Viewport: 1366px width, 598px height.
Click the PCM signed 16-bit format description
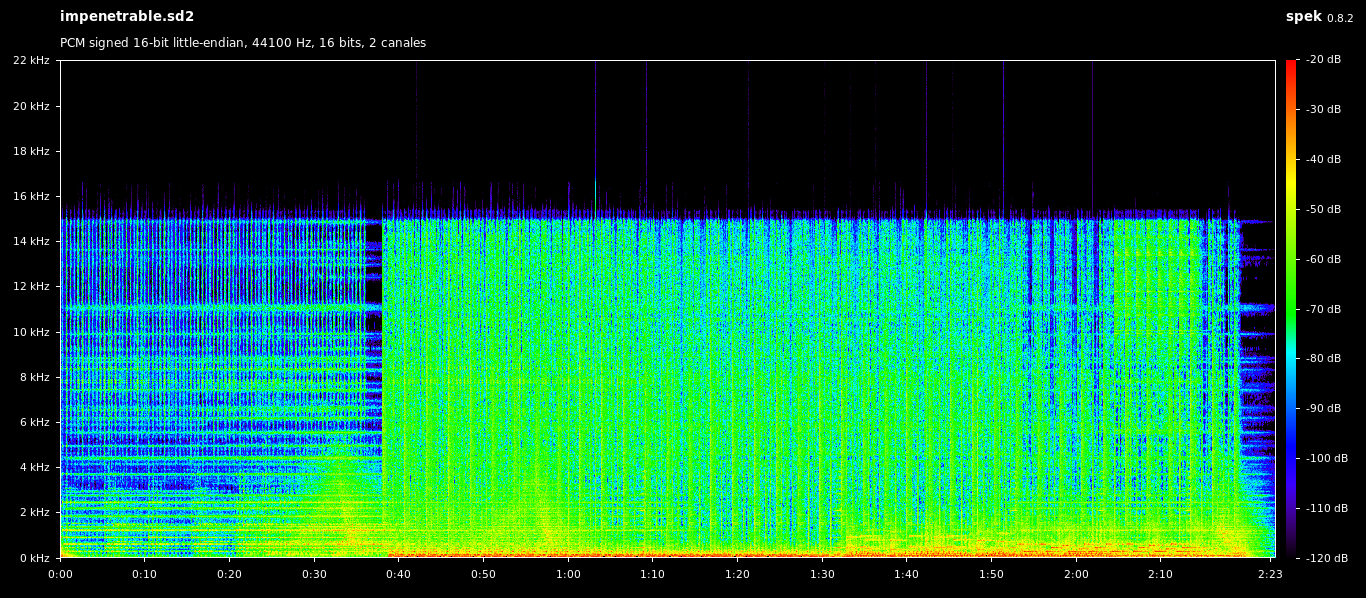[x=243, y=43]
